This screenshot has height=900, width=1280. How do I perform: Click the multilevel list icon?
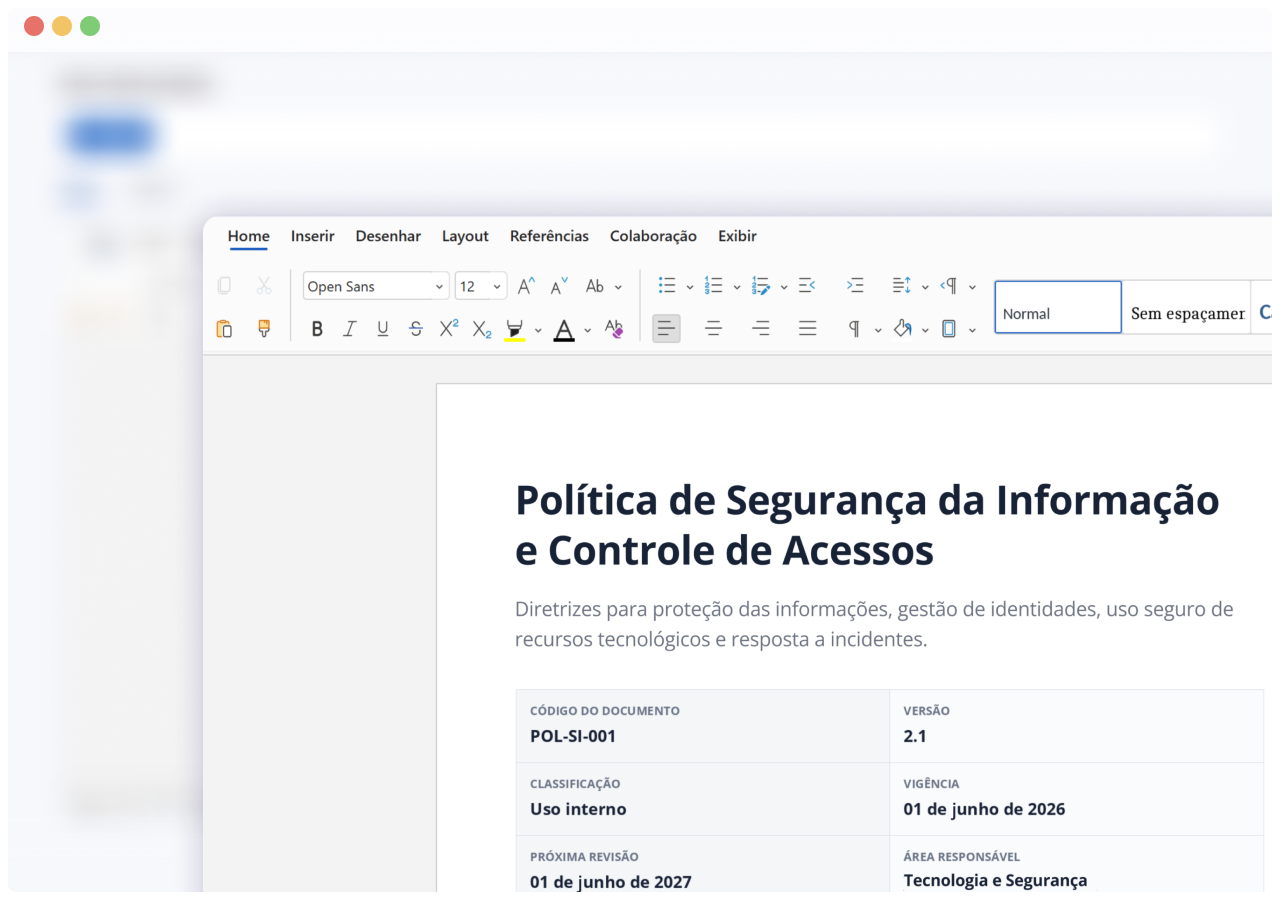[761, 286]
